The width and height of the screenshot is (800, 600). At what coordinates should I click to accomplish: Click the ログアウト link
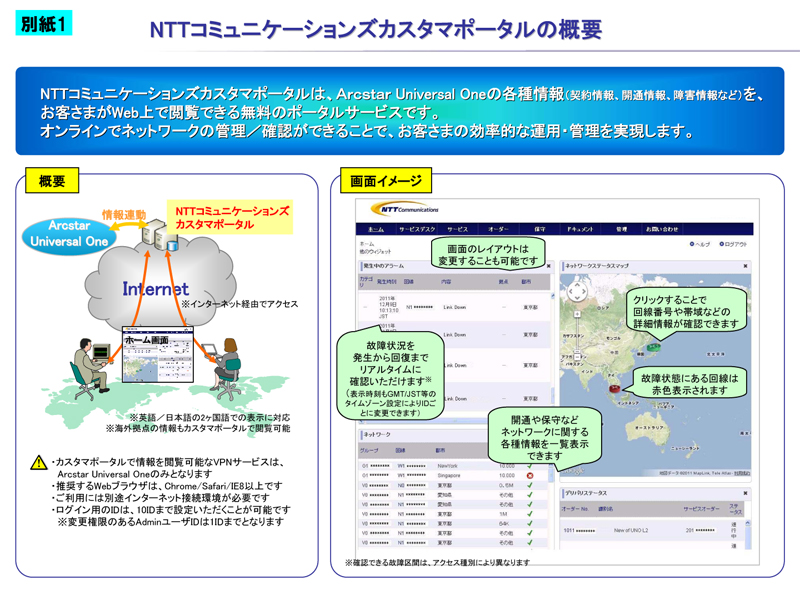(x=733, y=244)
